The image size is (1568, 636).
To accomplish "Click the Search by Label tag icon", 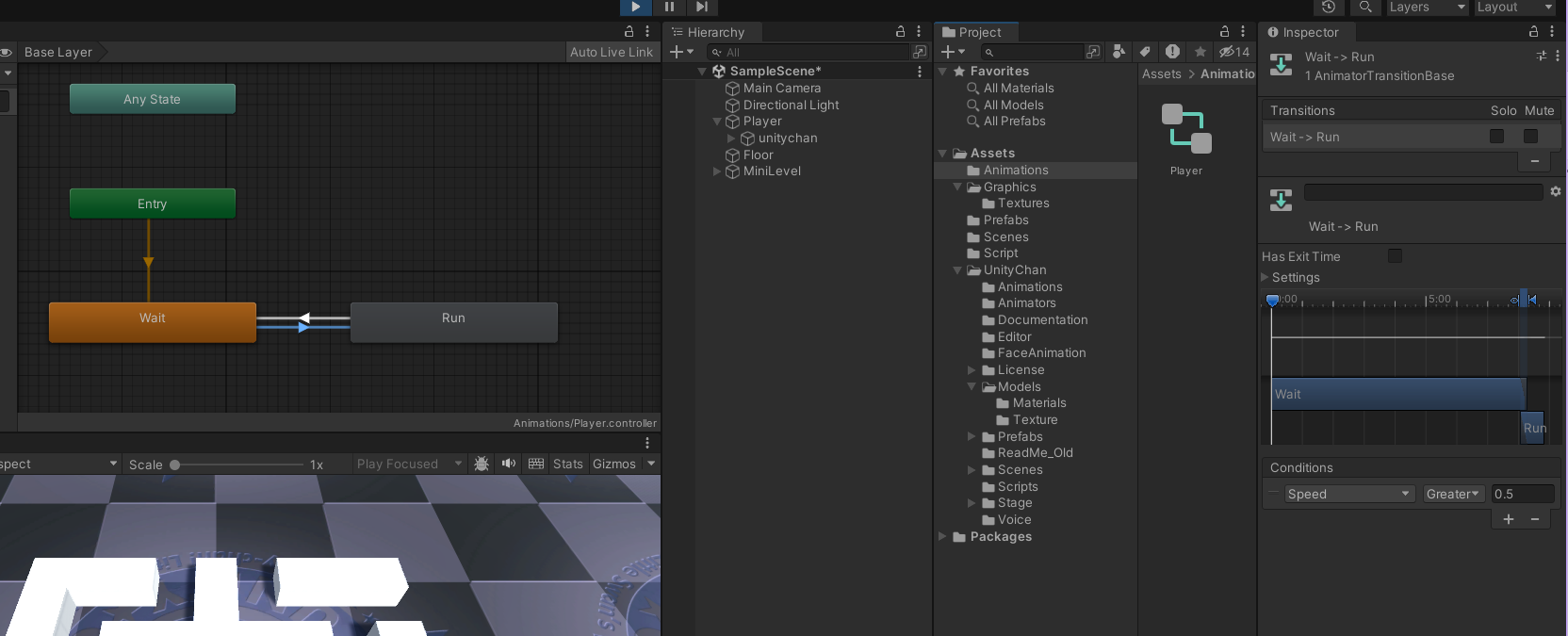I will (1145, 52).
